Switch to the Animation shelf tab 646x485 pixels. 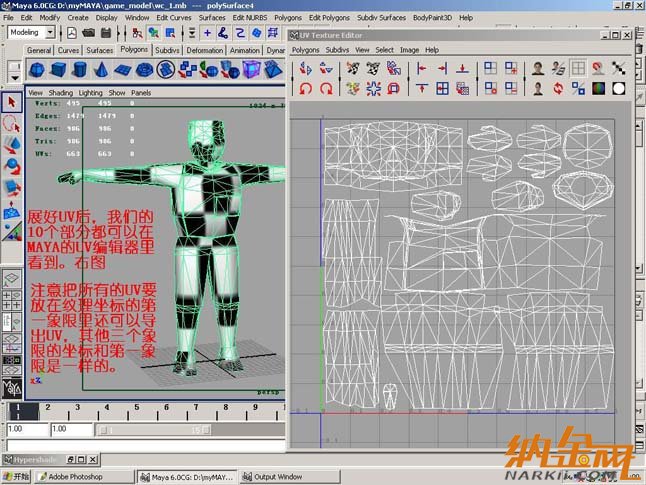(245, 50)
